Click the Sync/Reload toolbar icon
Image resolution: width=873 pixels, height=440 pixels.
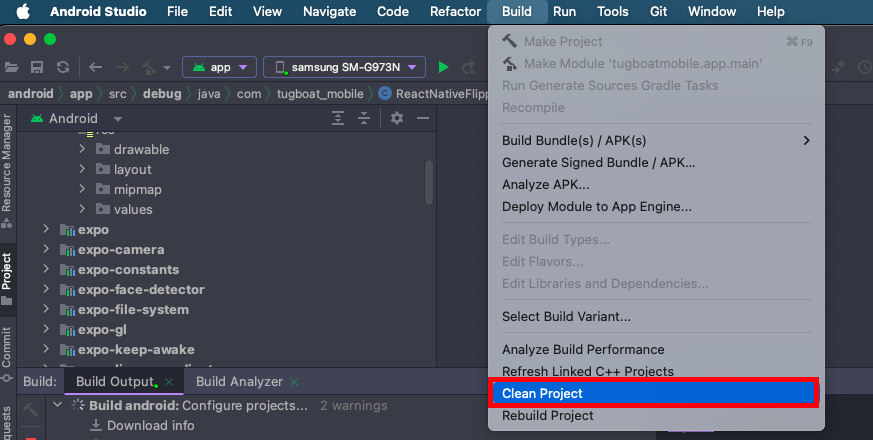[63, 67]
